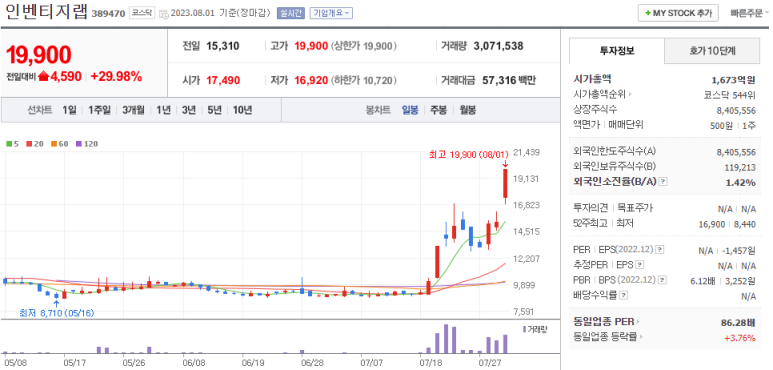Image resolution: width=773 pixels, height=370 pixels.
Task: Click the blue arrow marking 최저 8,710
Action: [56, 303]
